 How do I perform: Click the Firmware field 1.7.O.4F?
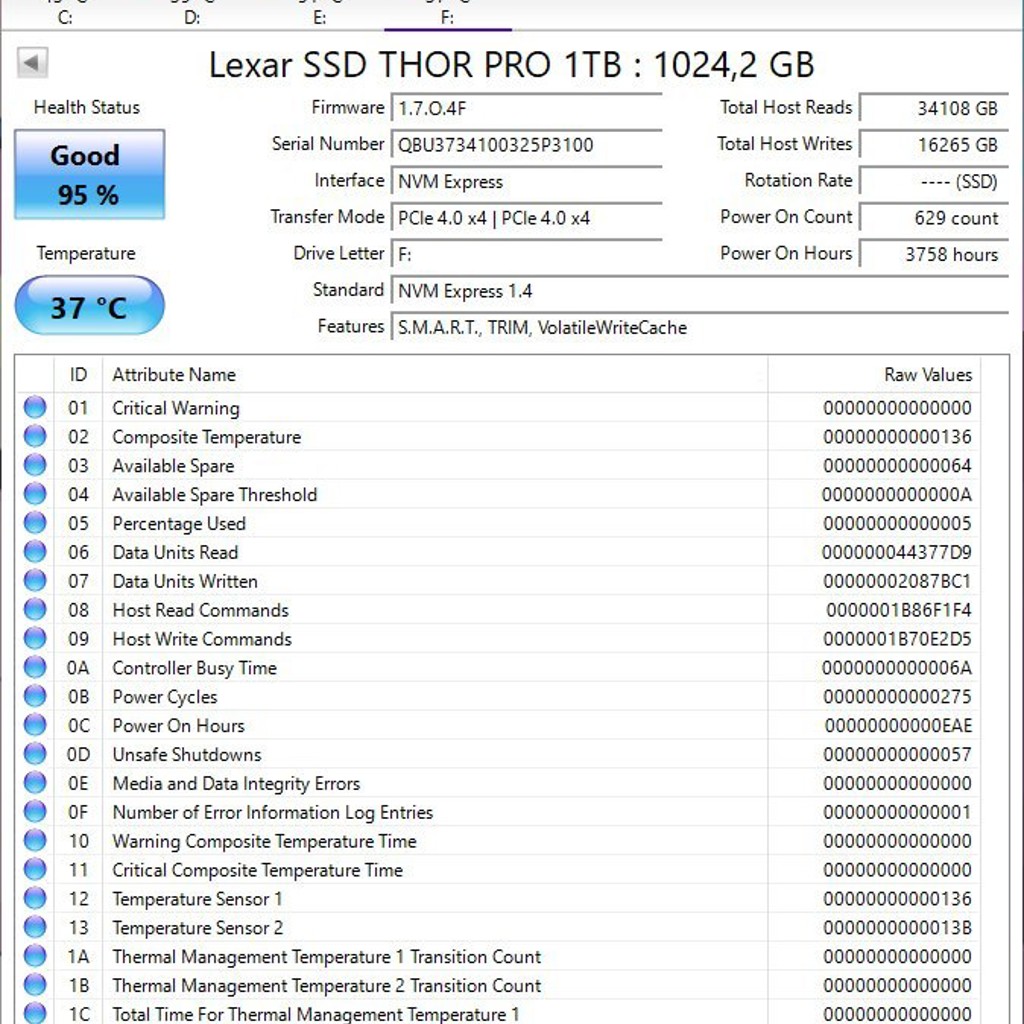tap(526, 108)
